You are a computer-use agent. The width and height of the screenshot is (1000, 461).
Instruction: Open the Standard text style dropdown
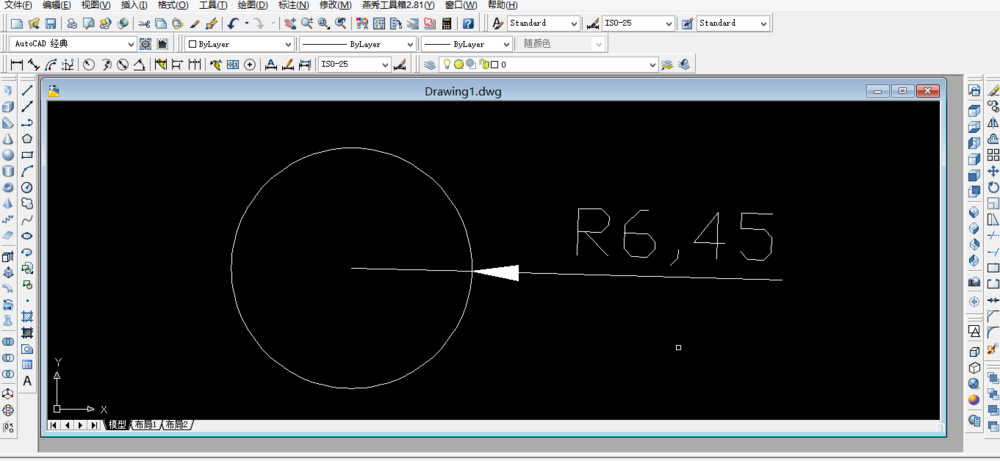543,24
